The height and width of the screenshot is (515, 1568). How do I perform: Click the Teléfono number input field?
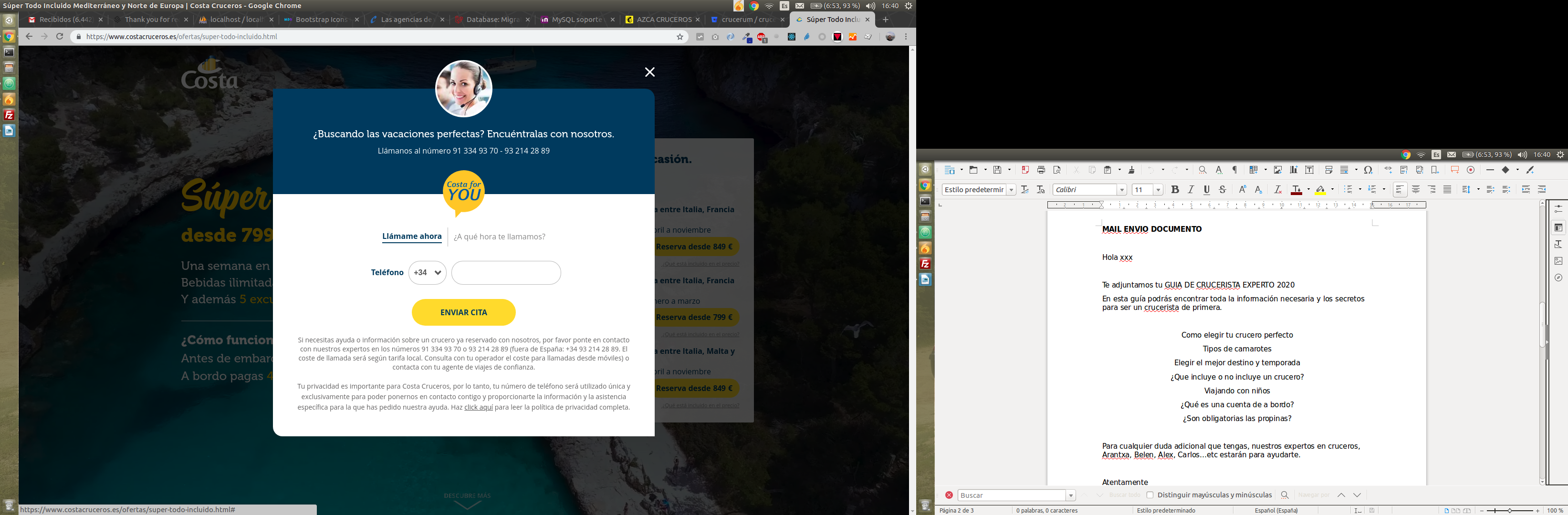pos(506,273)
